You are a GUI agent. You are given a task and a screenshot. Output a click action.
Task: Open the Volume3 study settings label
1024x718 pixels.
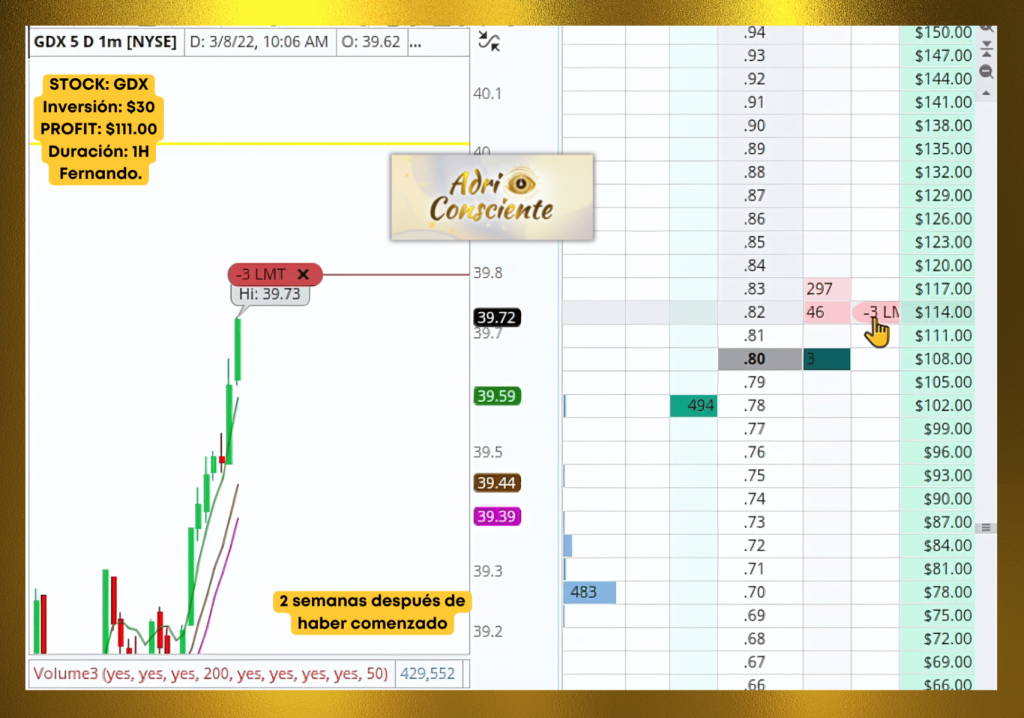pyautogui.click(x=210, y=674)
